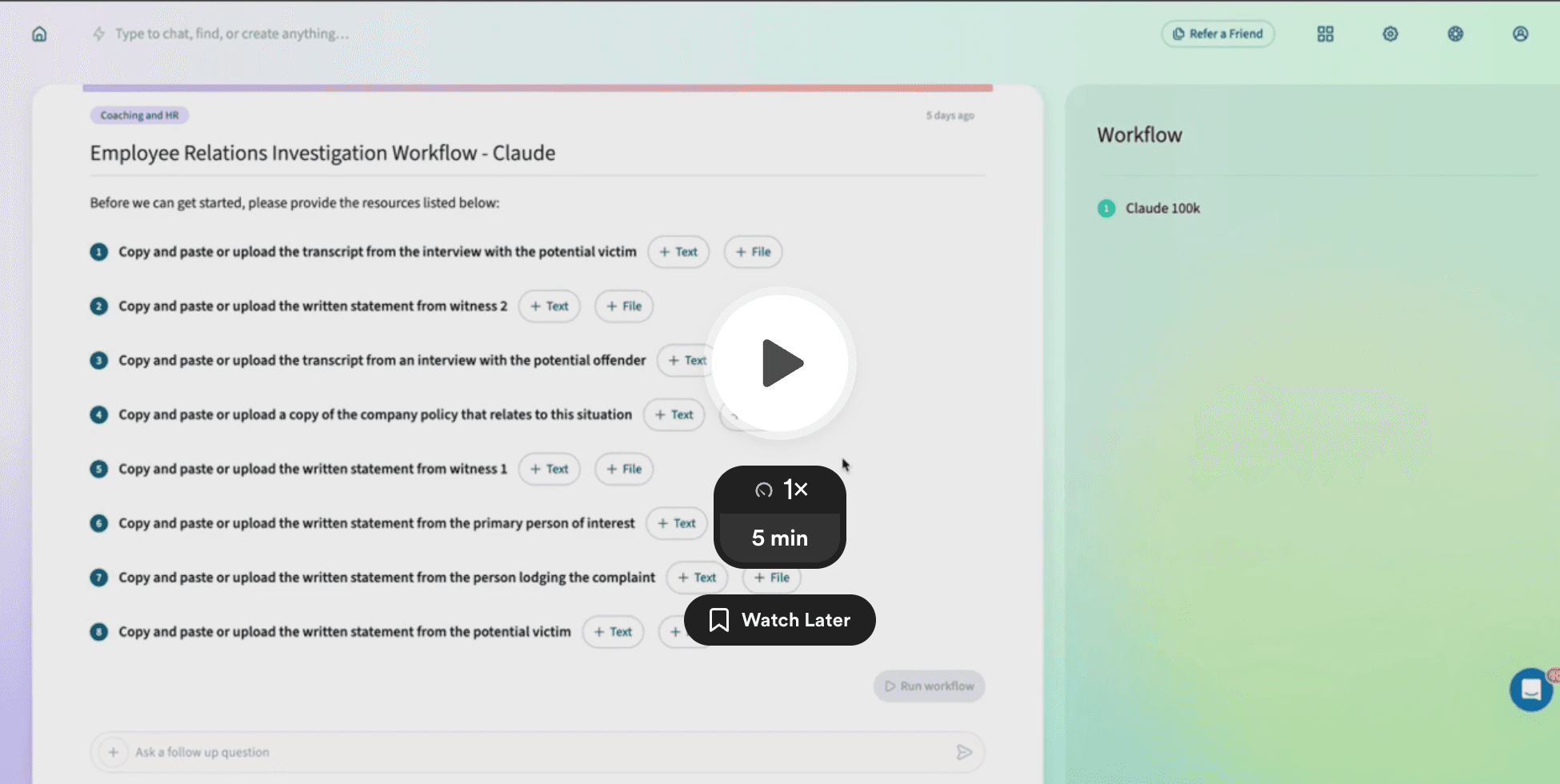Screen dimensions: 1560x784
Task: Add Text for potential victim interview transcript
Action: [678, 252]
